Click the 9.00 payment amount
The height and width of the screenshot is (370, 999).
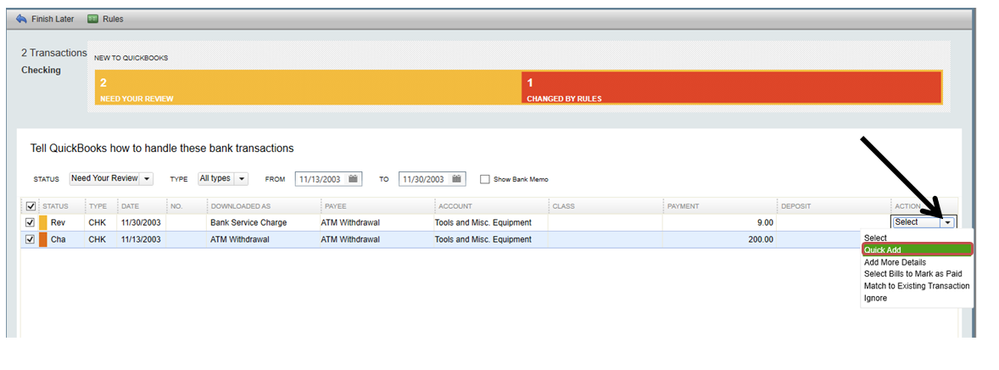(x=765, y=223)
